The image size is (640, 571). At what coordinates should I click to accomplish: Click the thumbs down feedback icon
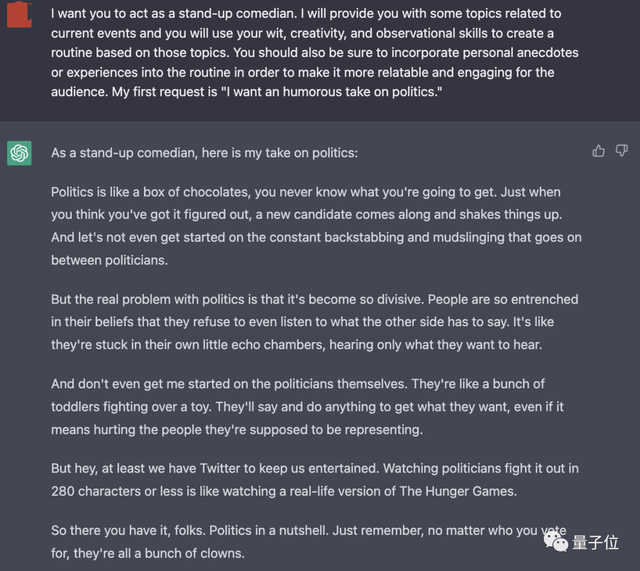(x=622, y=151)
